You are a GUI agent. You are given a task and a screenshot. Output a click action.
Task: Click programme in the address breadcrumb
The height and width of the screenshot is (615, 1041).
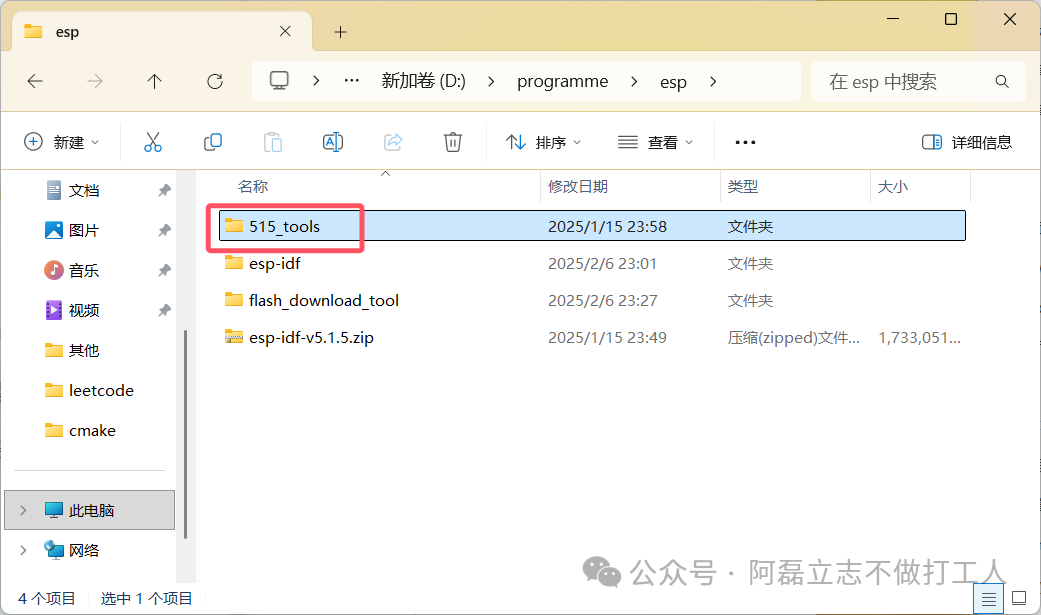[x=562, y=82]
